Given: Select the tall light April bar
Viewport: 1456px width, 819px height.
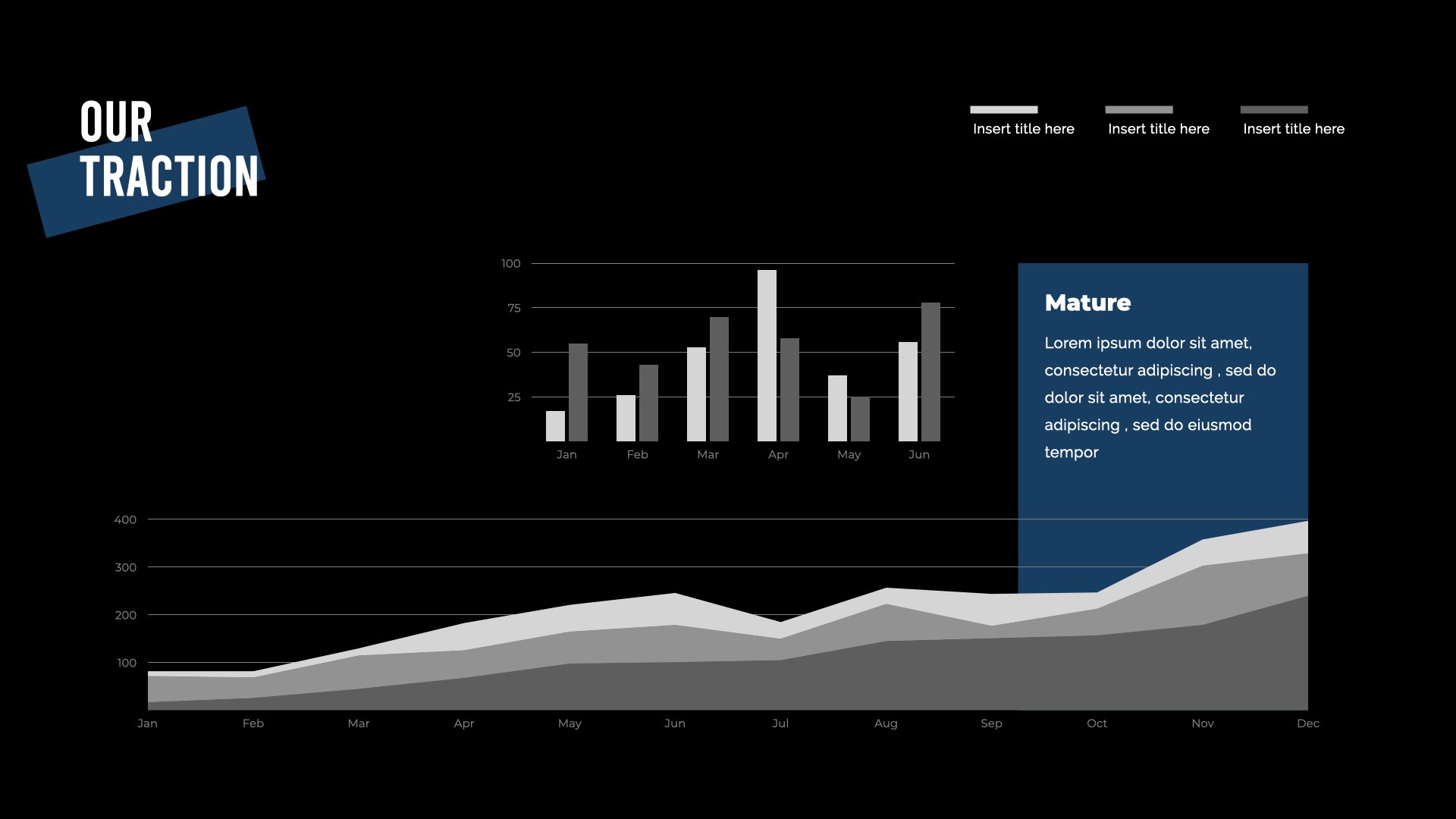Looking at the screenshot, I should 767,355.
